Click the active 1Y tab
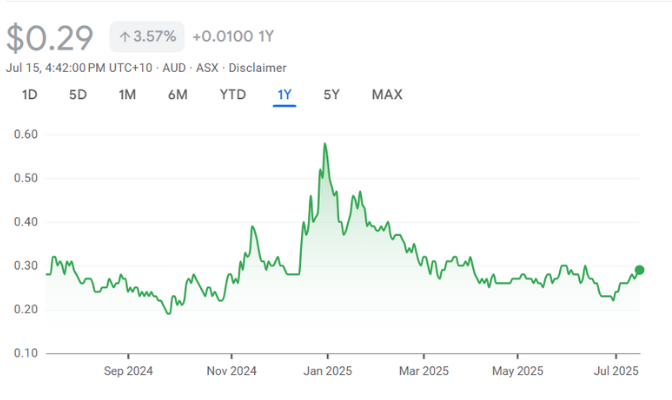 coord(284,95)
